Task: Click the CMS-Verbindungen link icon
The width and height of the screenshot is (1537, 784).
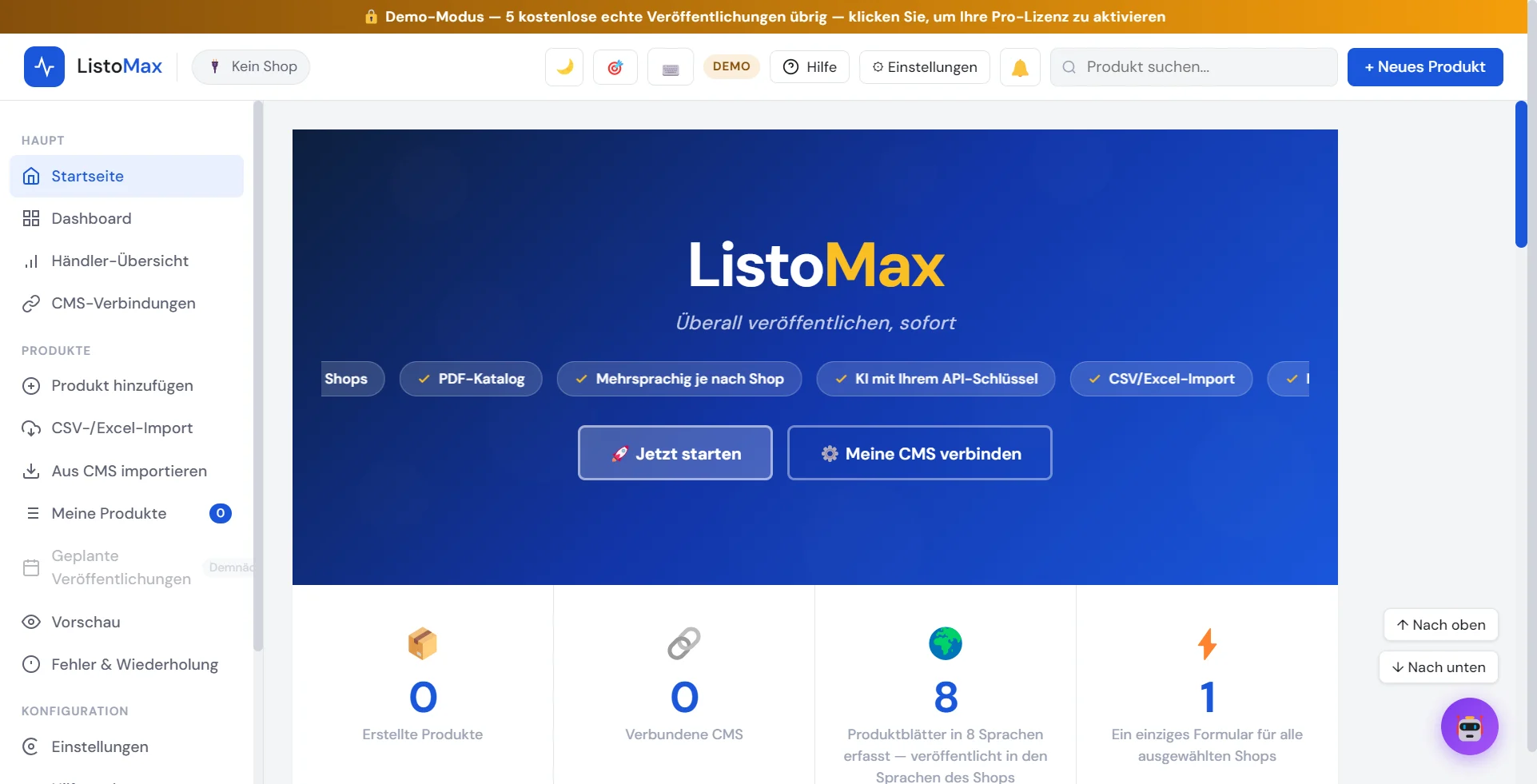Action: point(31,303)
